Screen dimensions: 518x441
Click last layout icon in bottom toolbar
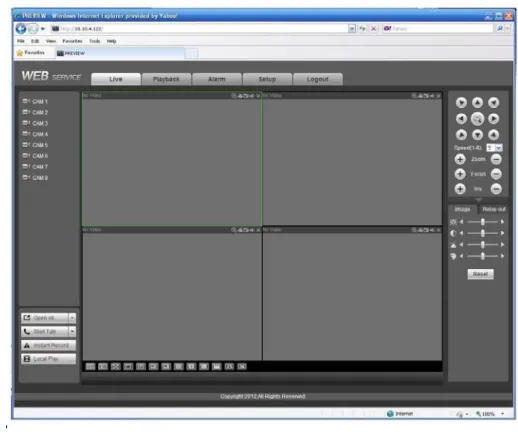pos(242,367)
